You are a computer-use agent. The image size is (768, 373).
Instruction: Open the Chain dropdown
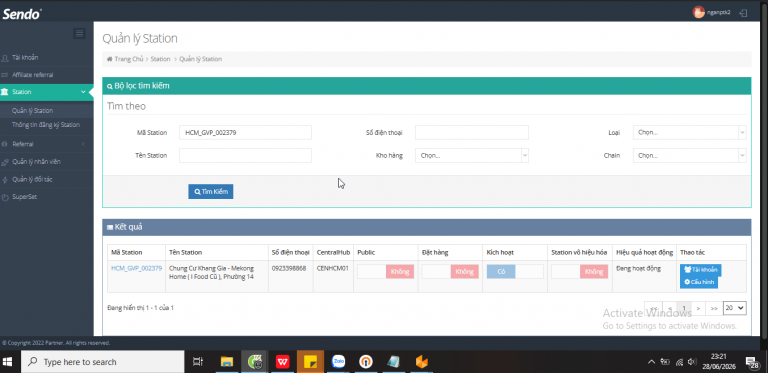click(x=690, y=156)
